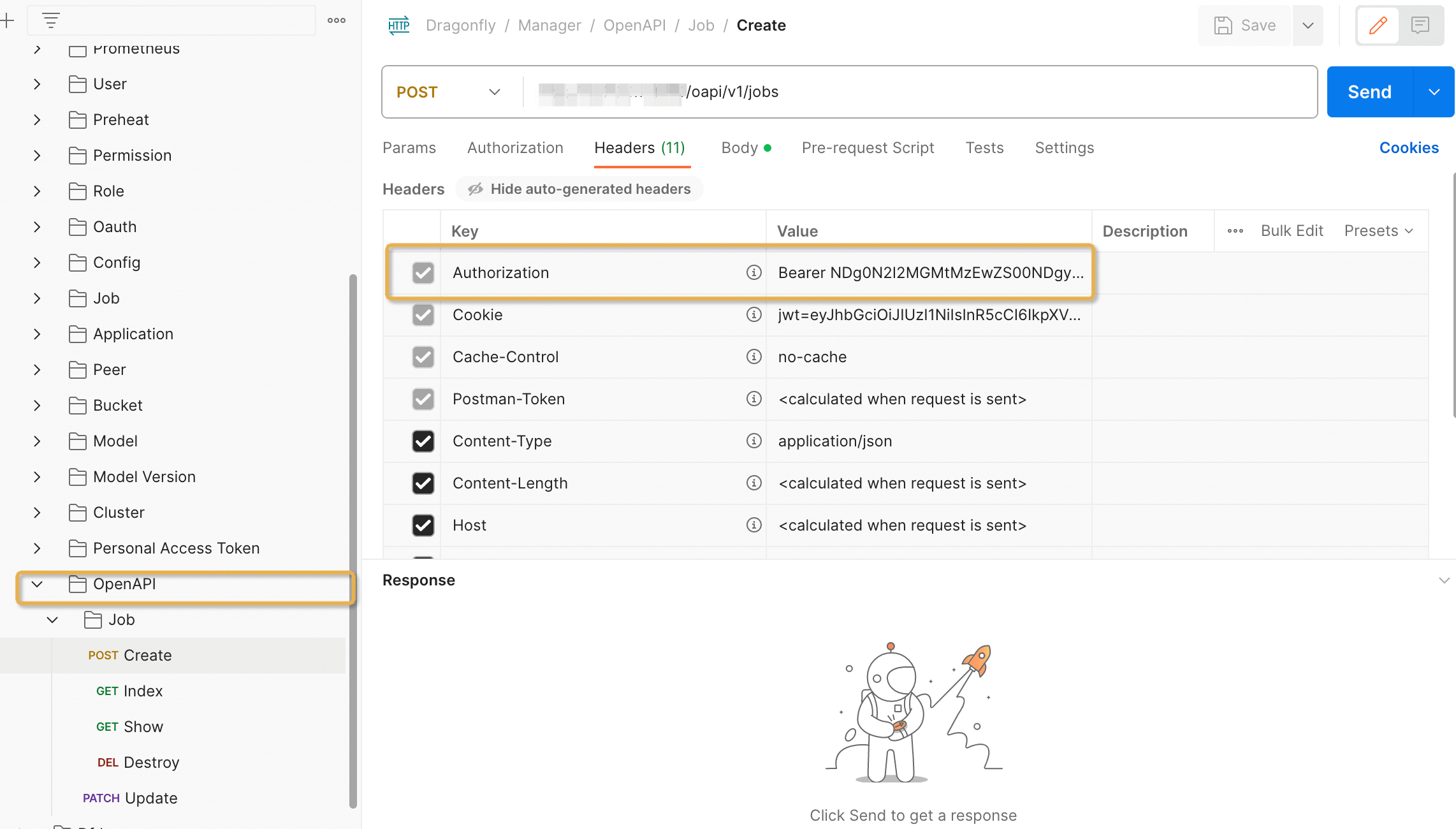1456x829 pixels.
Task: Expand the Preheat folder
Action: [x=37, y=120]
